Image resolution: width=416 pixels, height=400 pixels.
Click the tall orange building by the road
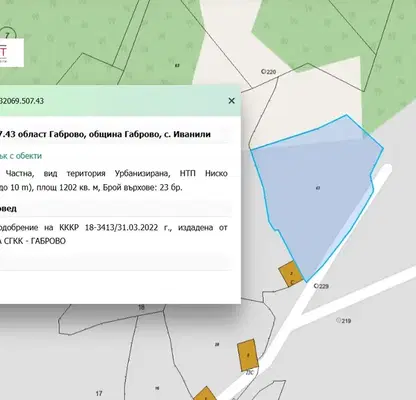pos(248,355)
